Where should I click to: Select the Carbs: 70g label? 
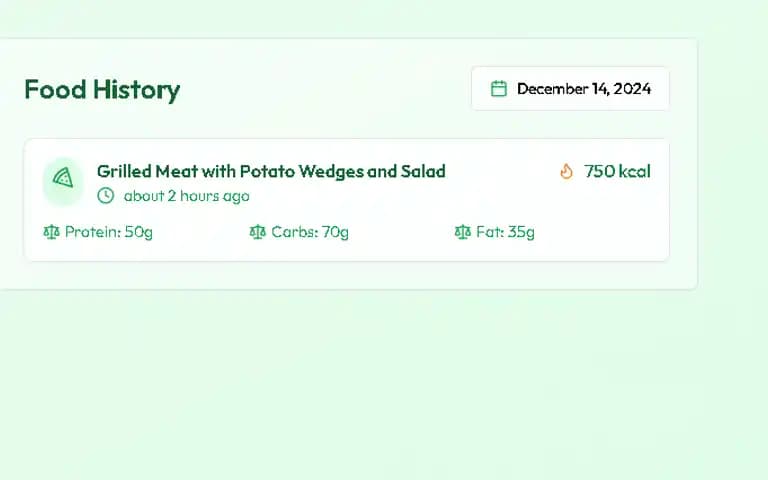pyautogui.click(x=310, y=232)
